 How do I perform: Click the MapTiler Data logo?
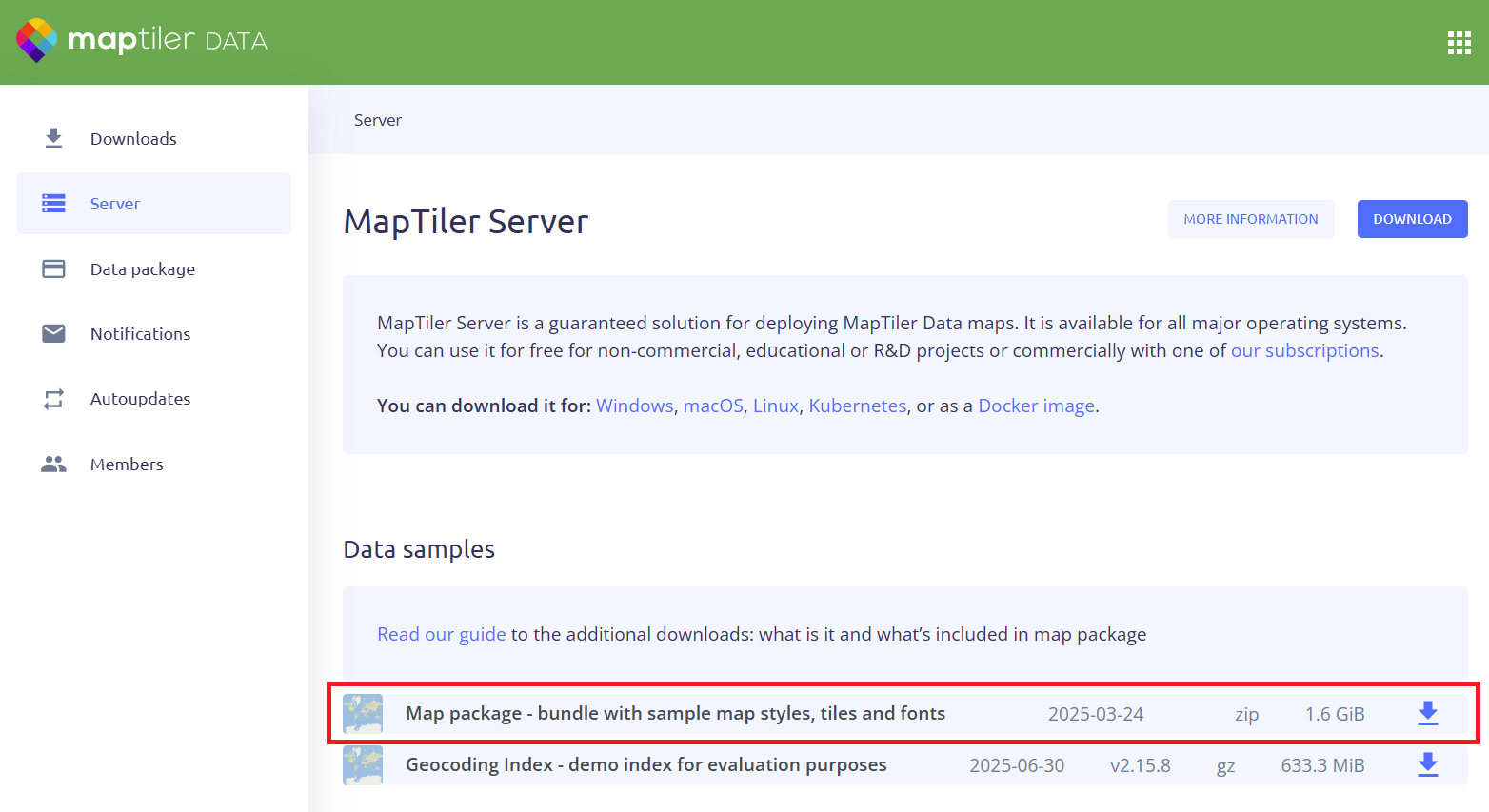tap(141, 40)
